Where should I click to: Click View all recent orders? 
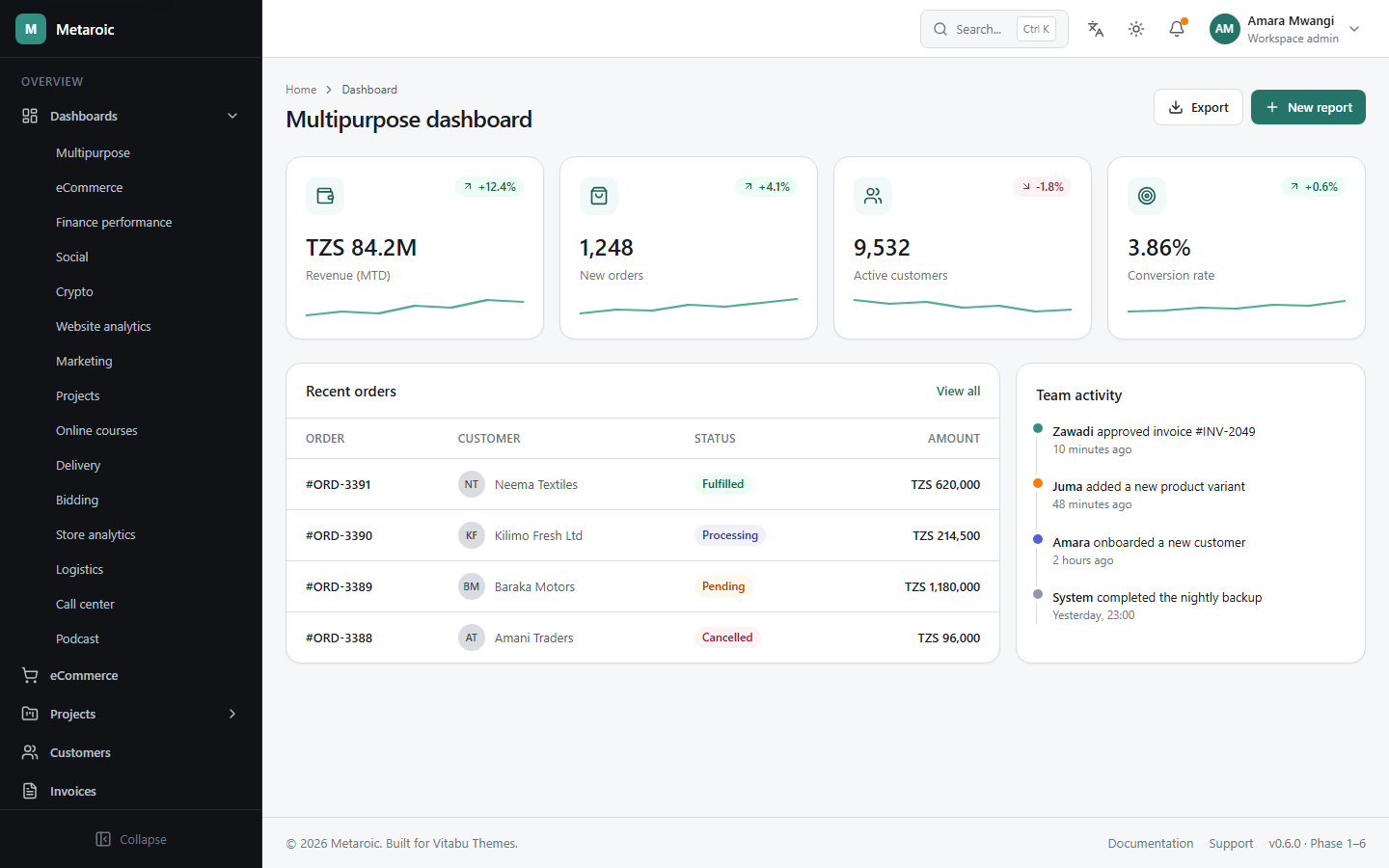(x=958, y=391)
